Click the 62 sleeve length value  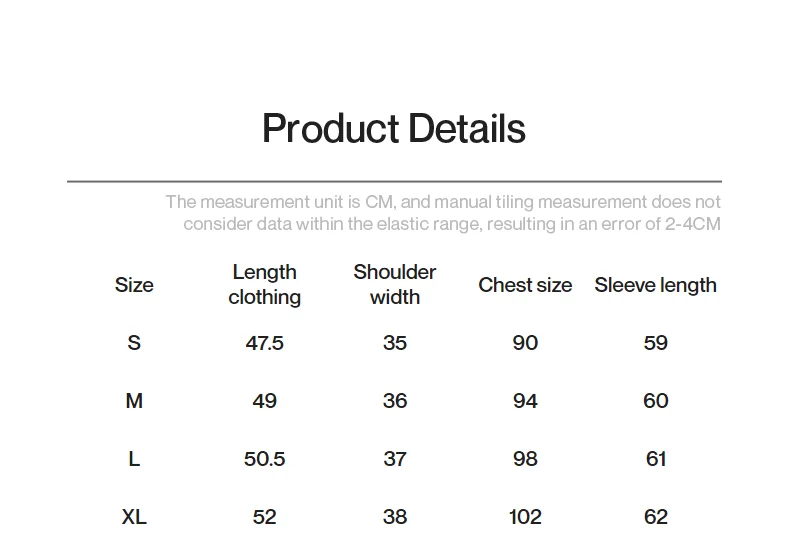655,517
